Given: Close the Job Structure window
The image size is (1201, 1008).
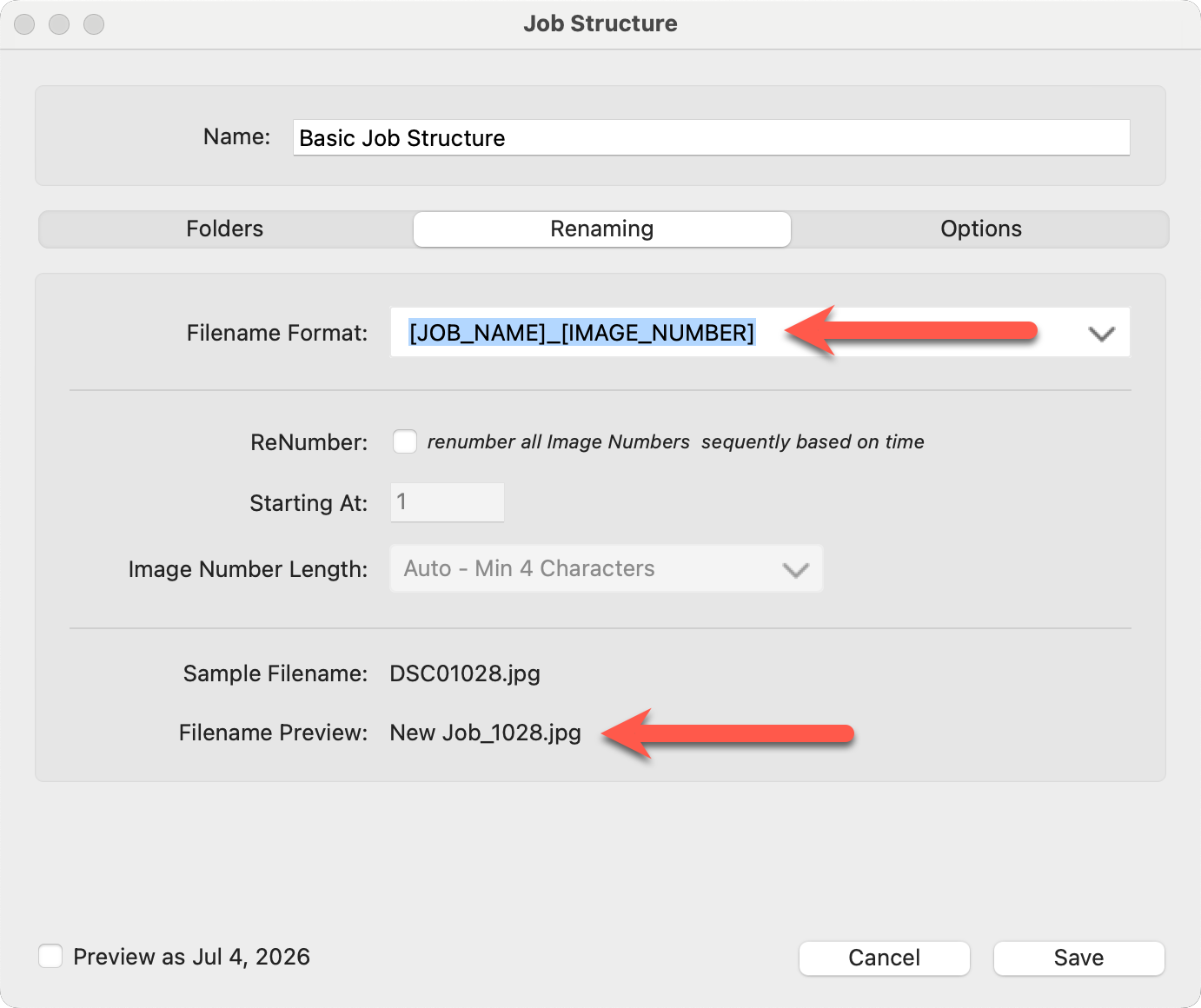Looking at the screenshot, I should click(x=24, y=24).
